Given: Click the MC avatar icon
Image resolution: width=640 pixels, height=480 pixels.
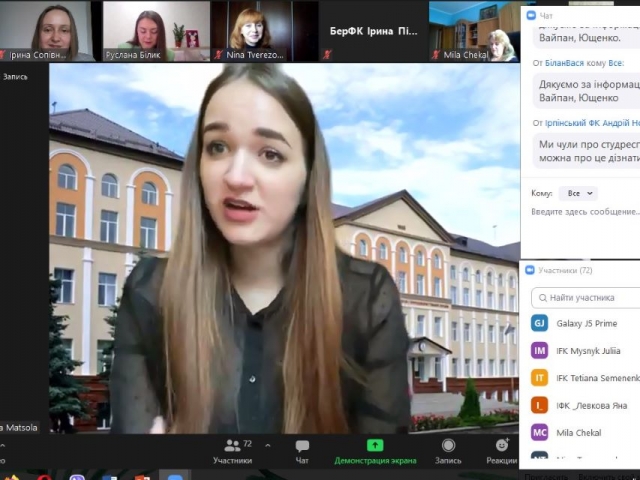Looking at the screenshot, I should click(539, 433).
